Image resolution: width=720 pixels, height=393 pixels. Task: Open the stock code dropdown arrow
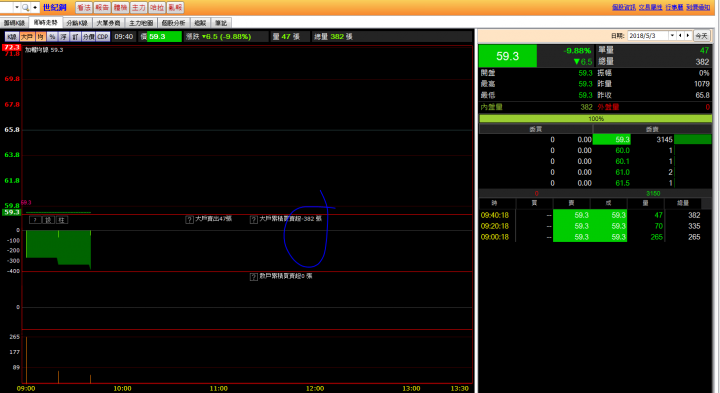pyautogui.click(x=17, y=7)
